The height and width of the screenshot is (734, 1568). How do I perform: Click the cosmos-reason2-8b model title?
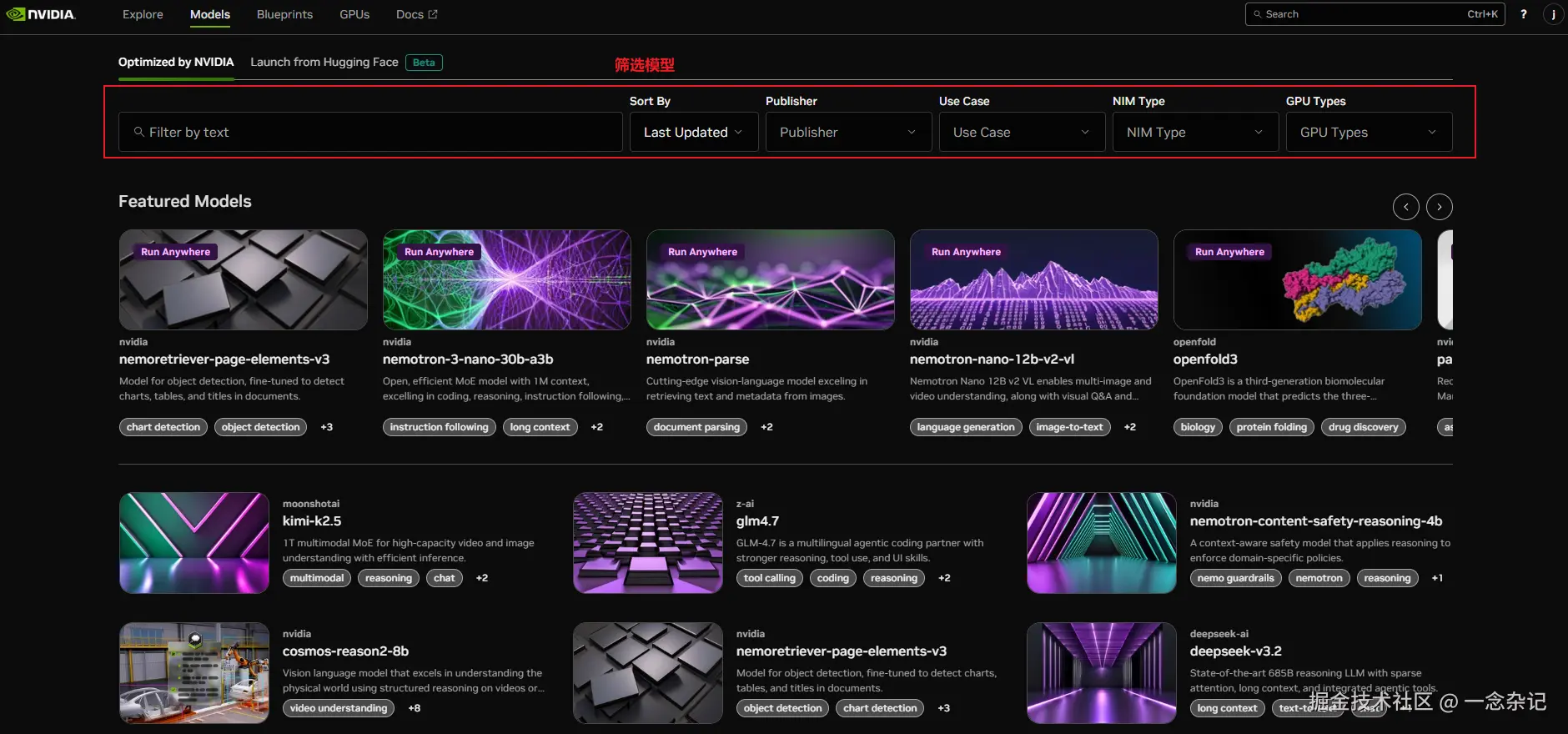pyautogui.click(x=345, y=651)
